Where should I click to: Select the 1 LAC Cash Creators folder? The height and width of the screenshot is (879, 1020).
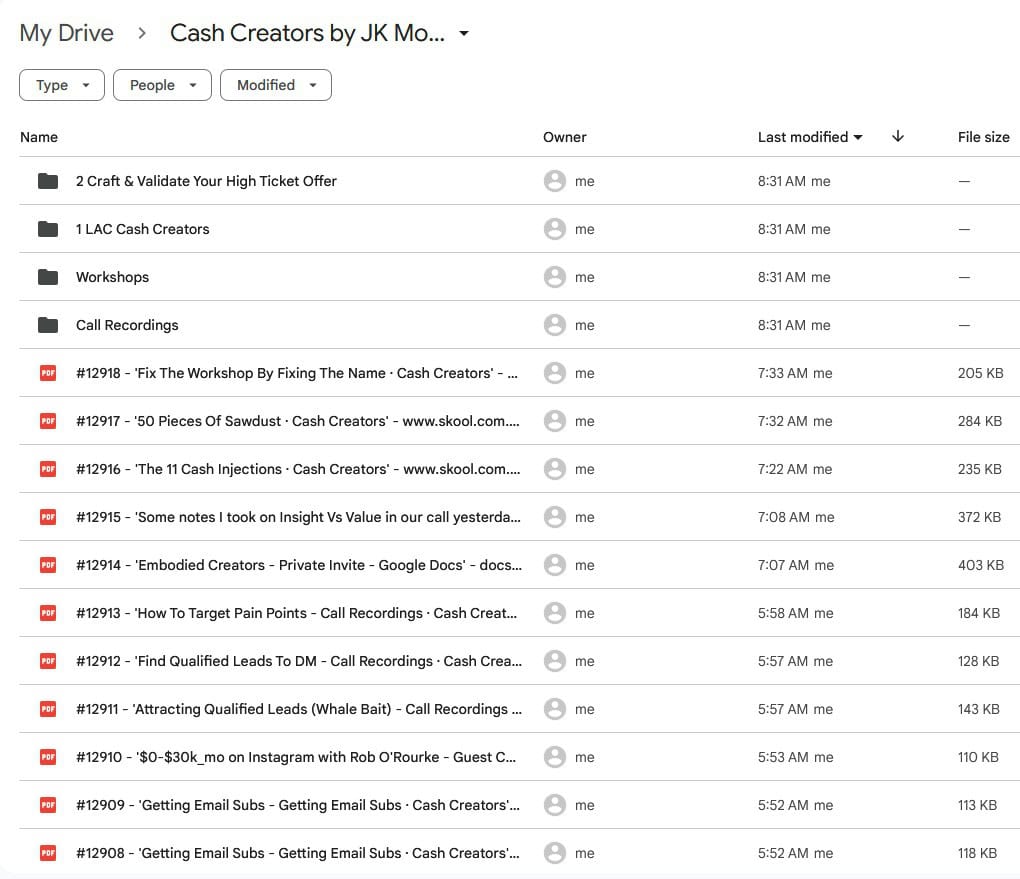(143, 229)
